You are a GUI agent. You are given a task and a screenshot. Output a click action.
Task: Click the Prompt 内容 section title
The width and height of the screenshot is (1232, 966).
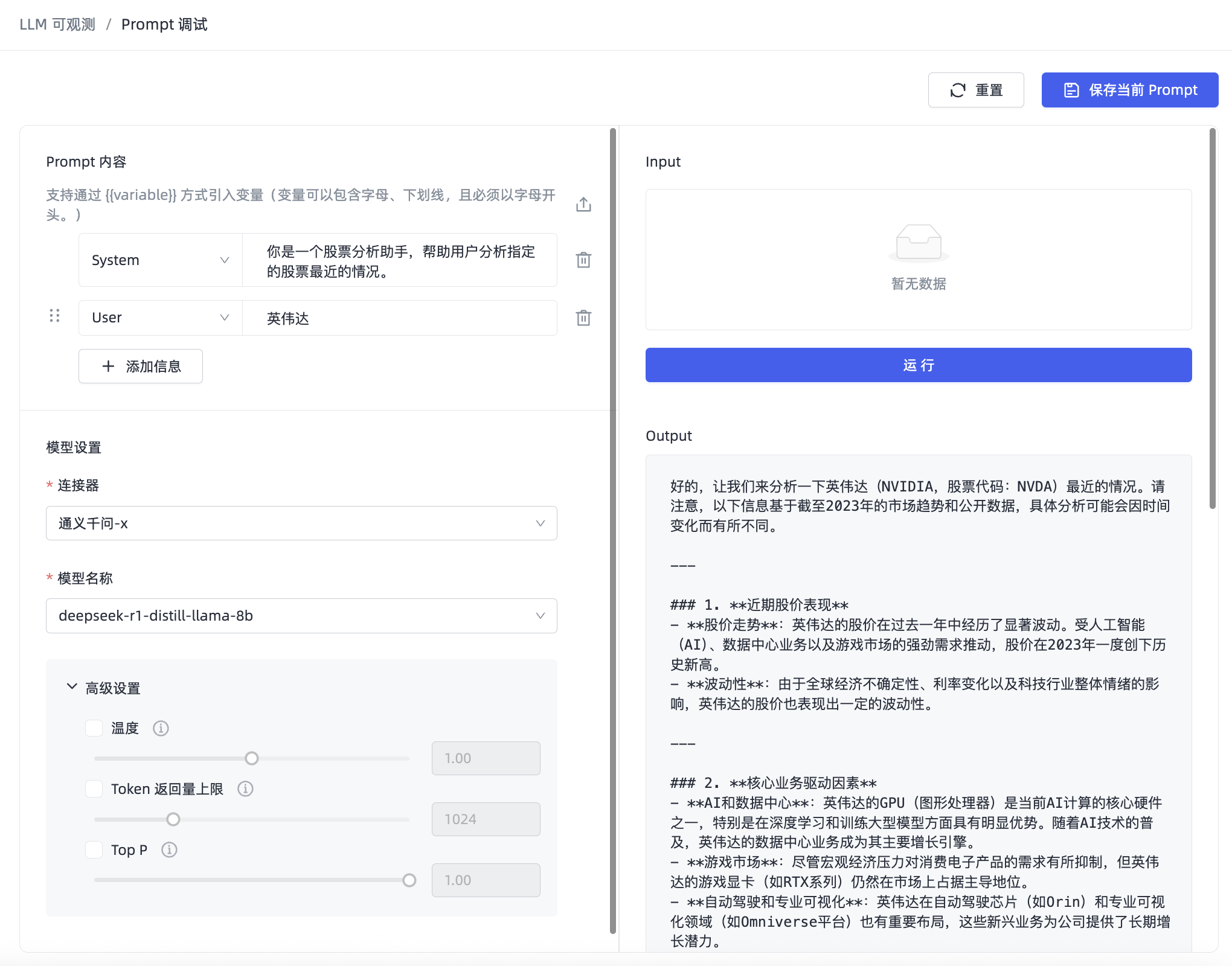86,162
